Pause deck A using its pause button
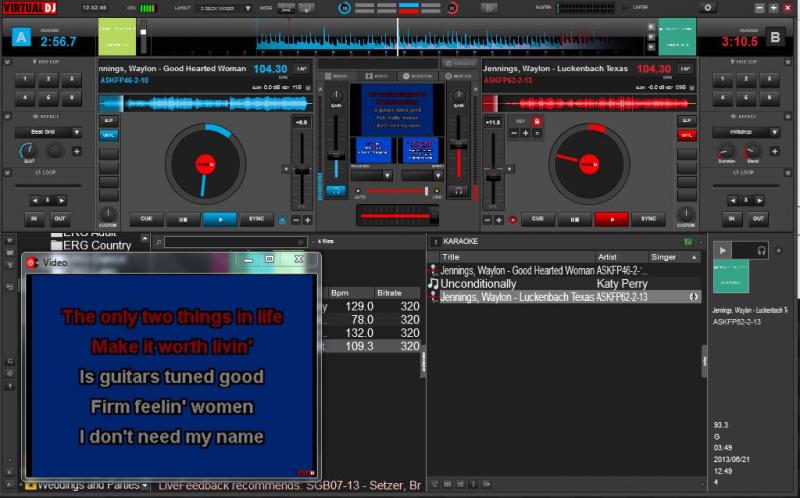The image size is (800, 498). point(183,219)
